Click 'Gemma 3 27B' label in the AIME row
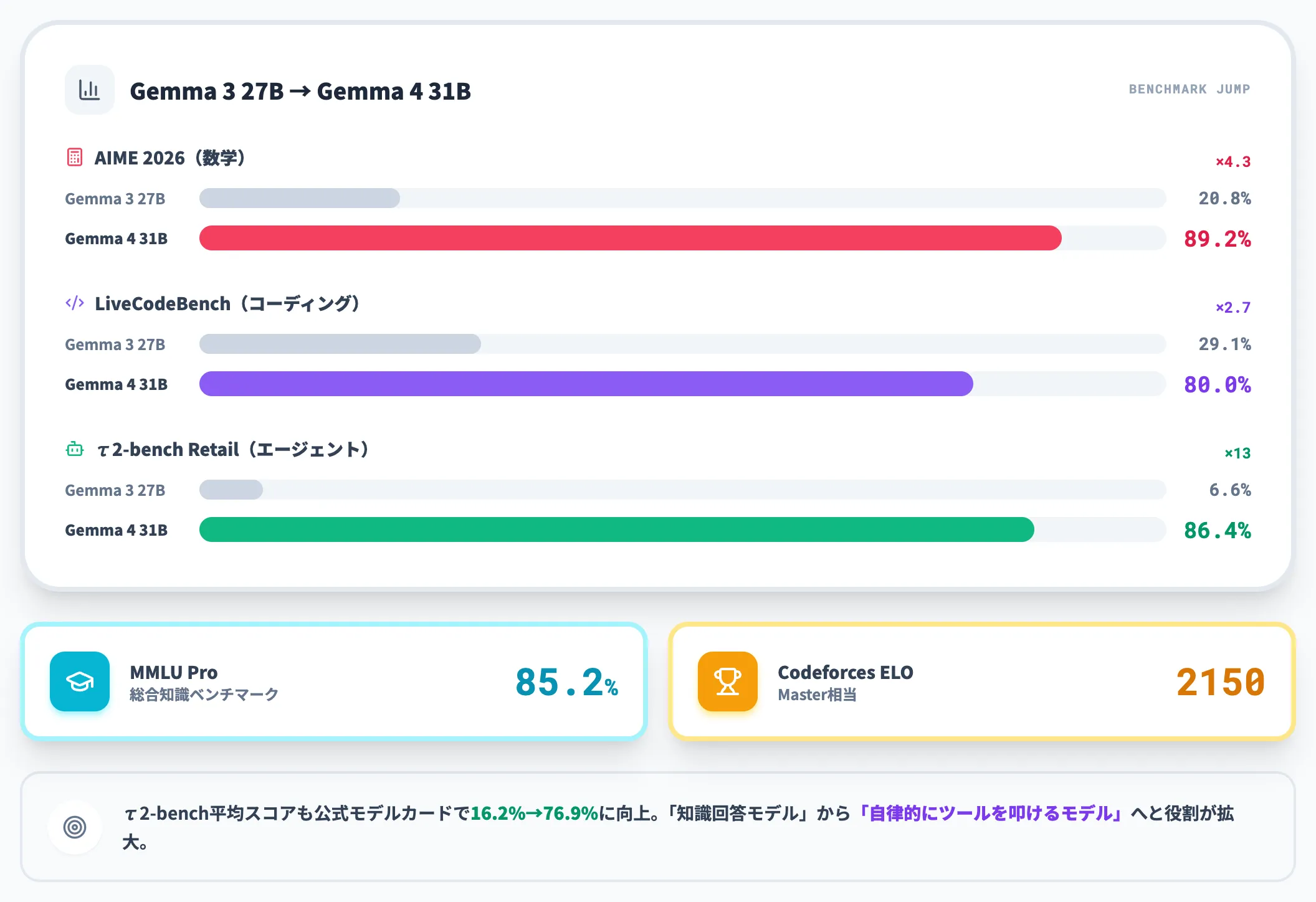The width and height of the screenshot is (1316, 902). pyautogui.click(x=115, y=199)
